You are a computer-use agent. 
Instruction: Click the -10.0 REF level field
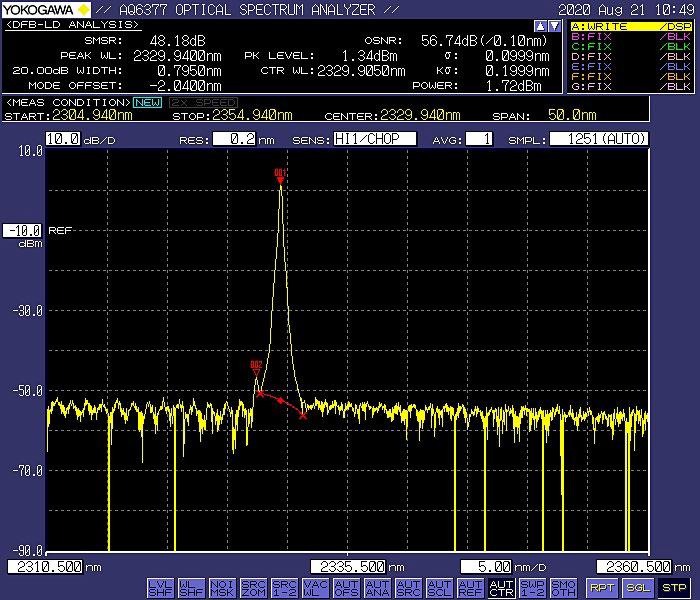(x=23, y=231)
